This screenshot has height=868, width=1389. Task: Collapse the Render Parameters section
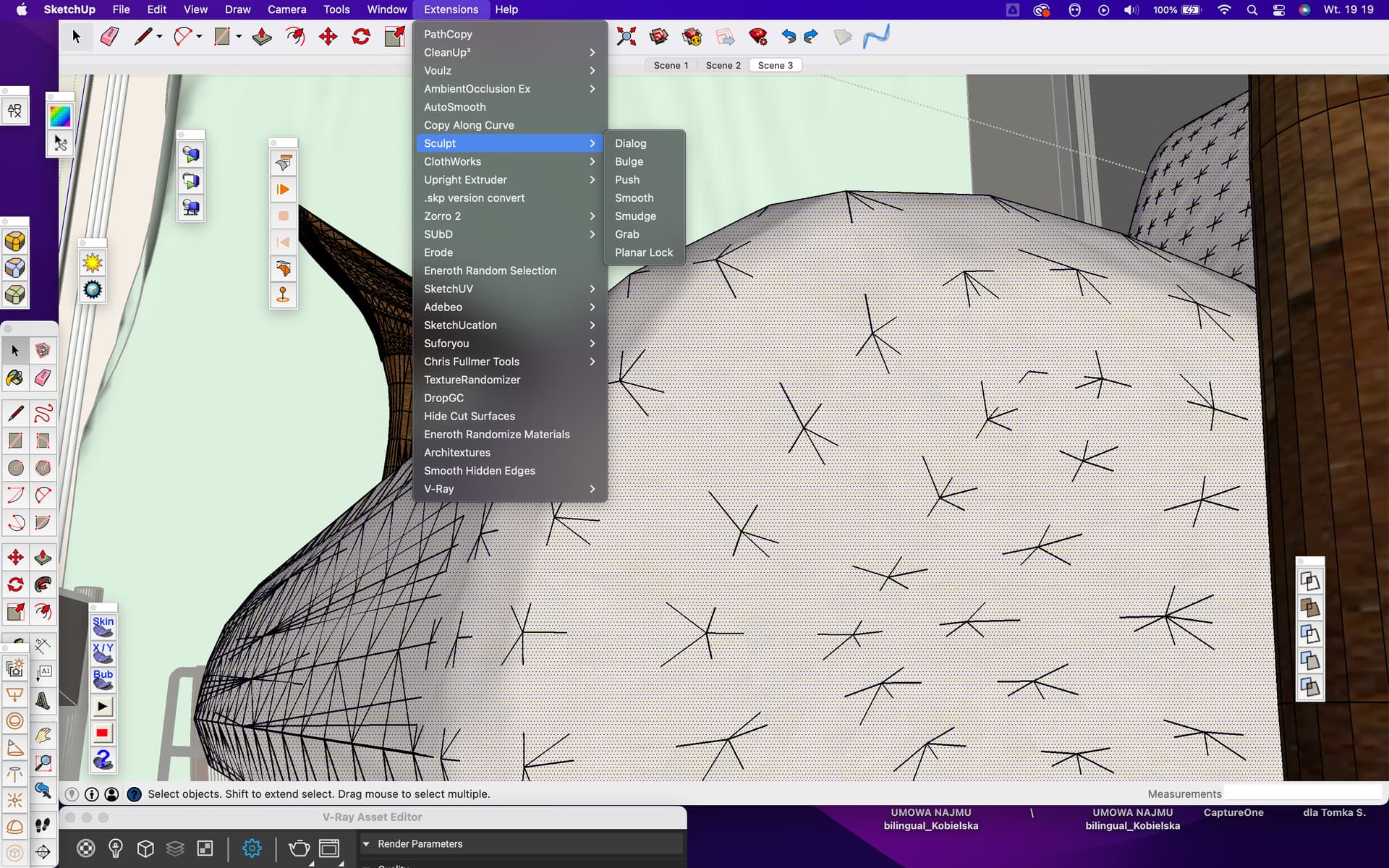368,843
